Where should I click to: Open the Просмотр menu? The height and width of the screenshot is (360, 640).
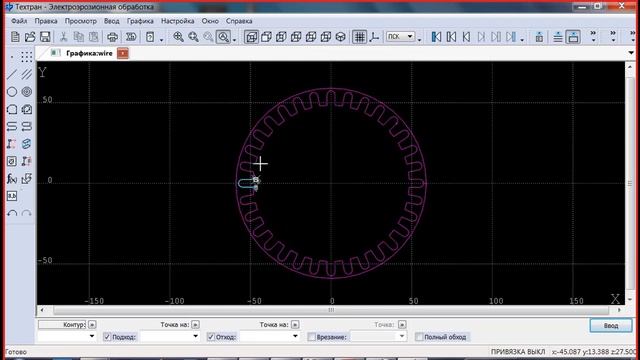point(81,21)
